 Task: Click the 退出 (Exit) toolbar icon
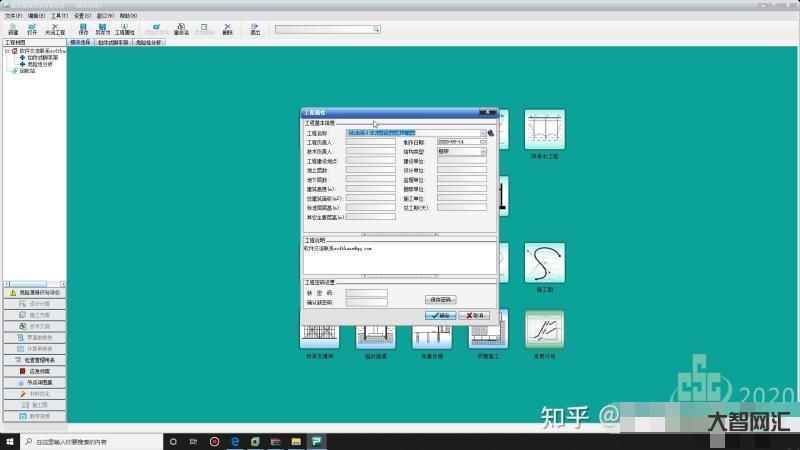[x=255, y=29]
